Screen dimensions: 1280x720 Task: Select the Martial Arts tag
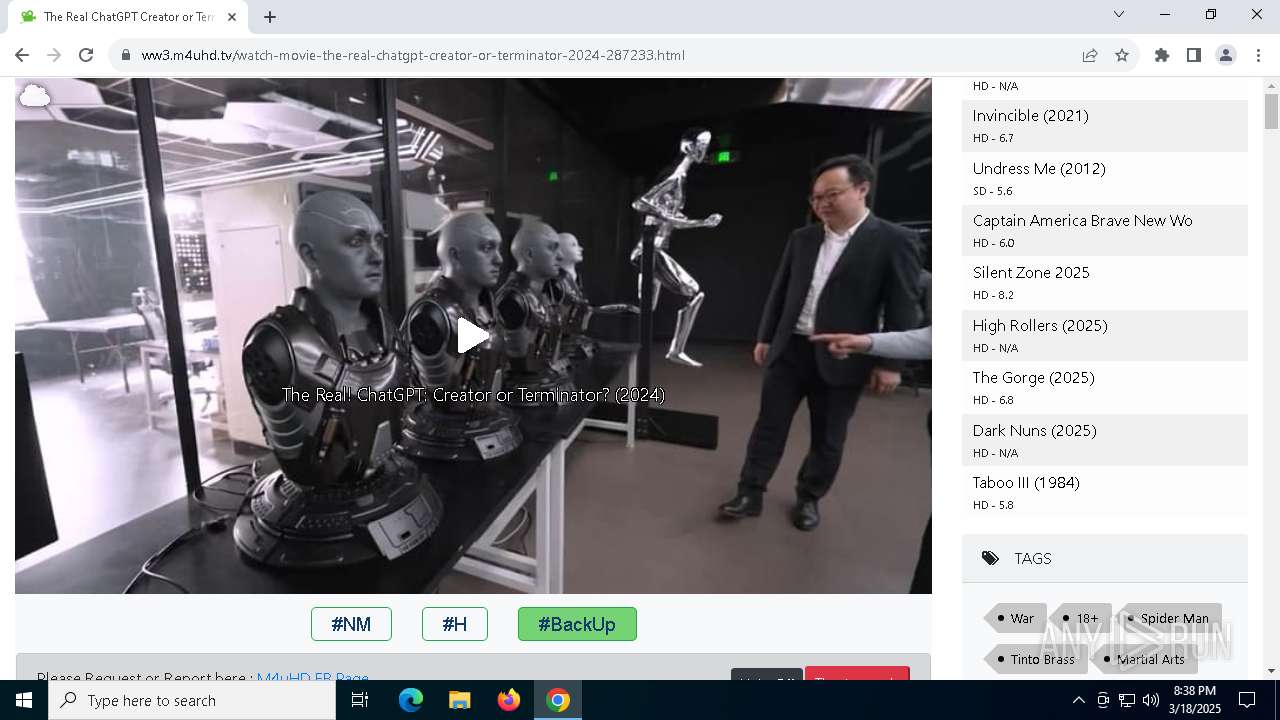(1144, 659)
